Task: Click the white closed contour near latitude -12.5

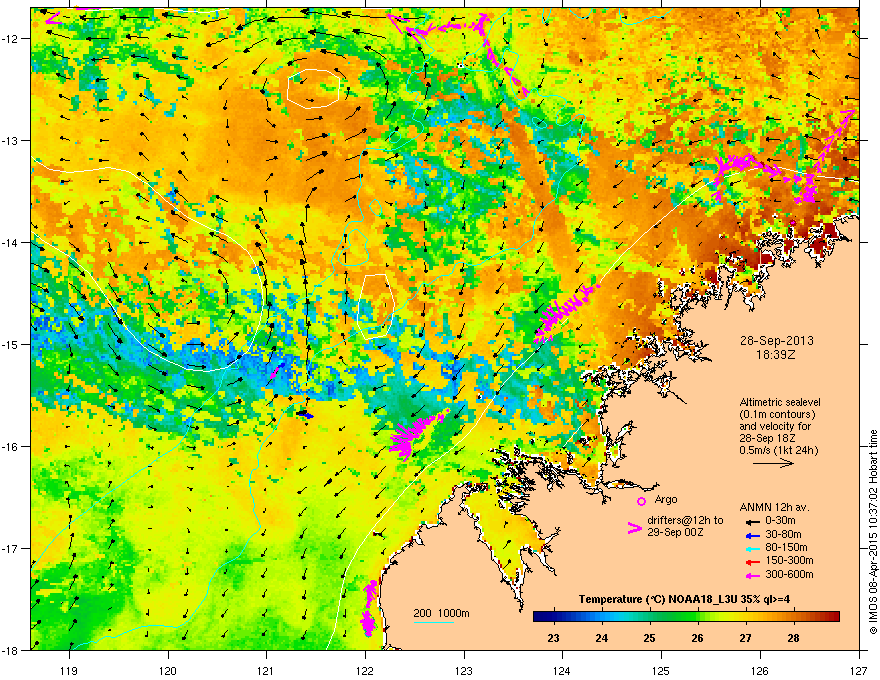Action: [314, 88]
